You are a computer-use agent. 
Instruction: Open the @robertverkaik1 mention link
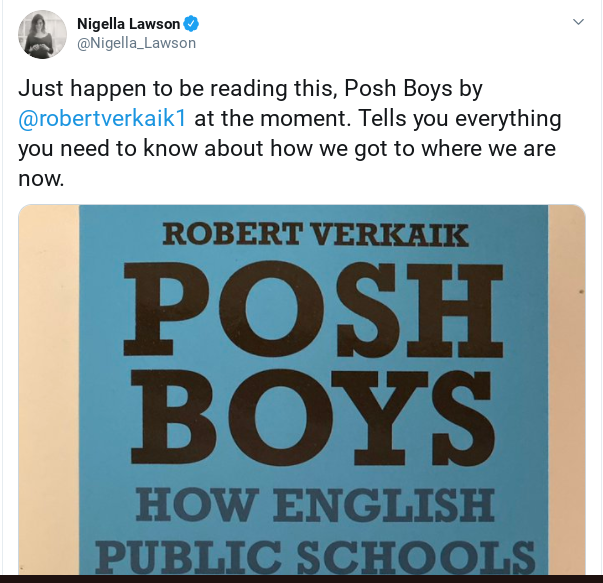102,119
